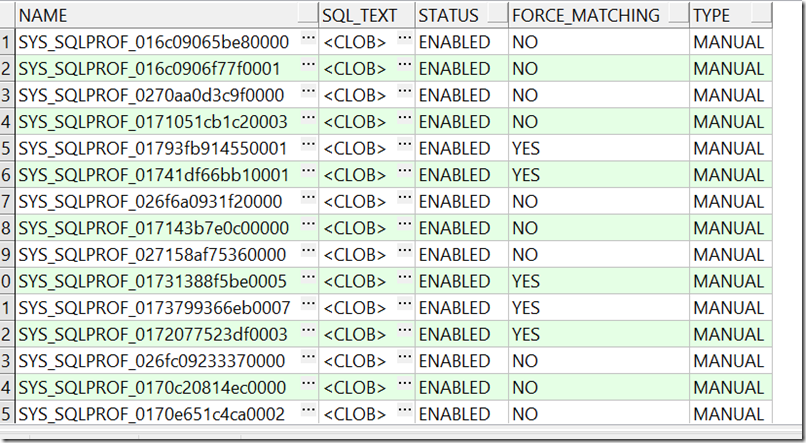Click ellipsis next to SYS_SQLPROF_0173799366eb0007 name
The height and width of the screenshot is (443, 806).
[308, 304]
